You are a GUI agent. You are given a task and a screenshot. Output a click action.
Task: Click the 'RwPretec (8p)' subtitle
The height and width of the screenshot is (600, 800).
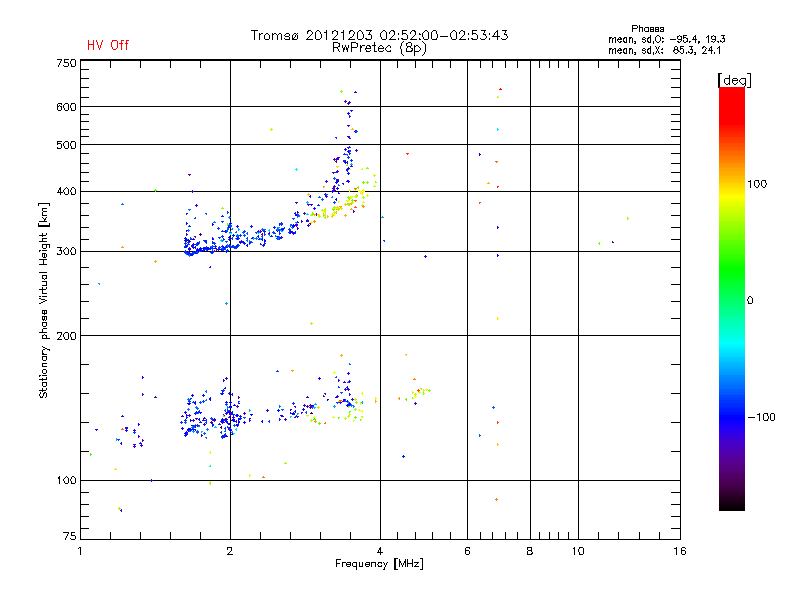[x=379, y=48]
